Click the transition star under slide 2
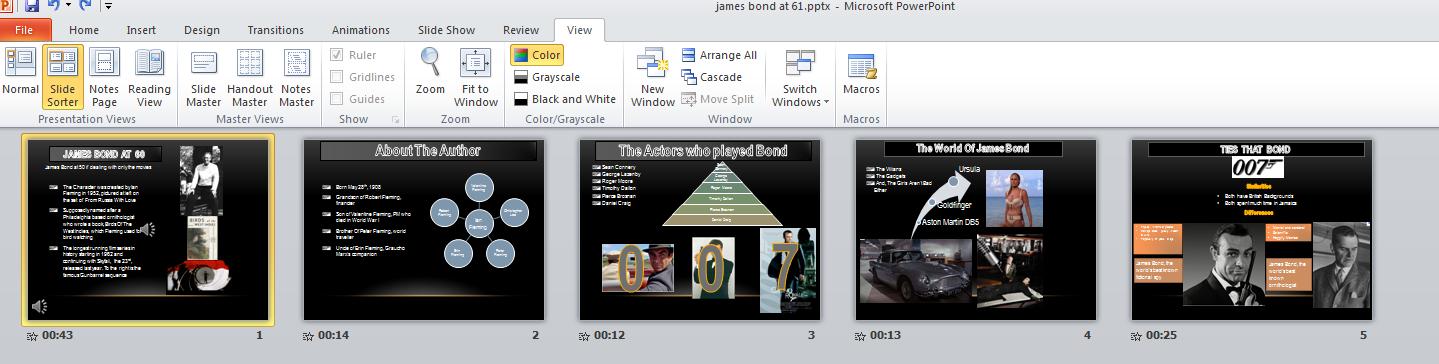 [x=308, y=335]
